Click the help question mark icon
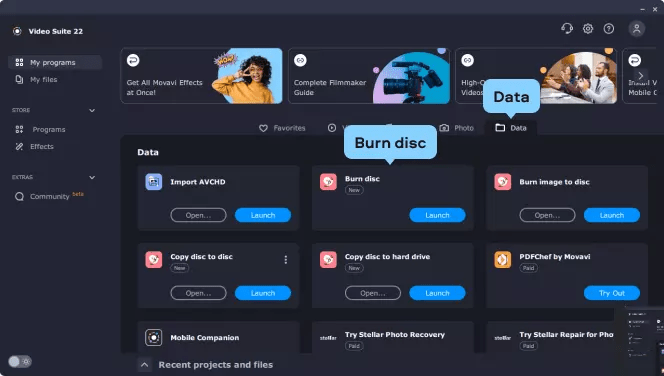Image resolution: width=664 pixels, height=376 pixels. (609, 29)
